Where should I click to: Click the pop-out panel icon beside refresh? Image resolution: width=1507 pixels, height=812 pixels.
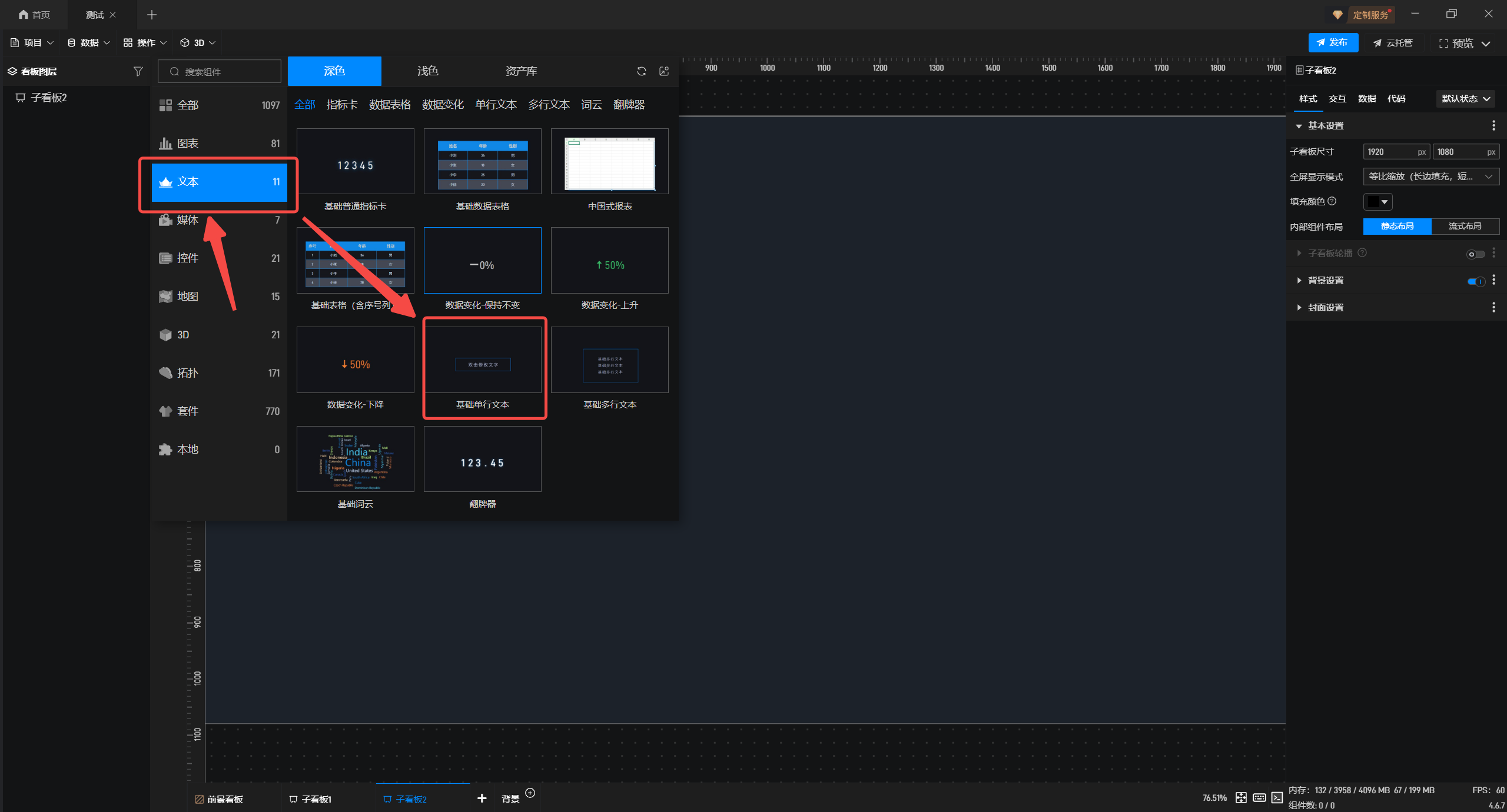pos(664,71)
